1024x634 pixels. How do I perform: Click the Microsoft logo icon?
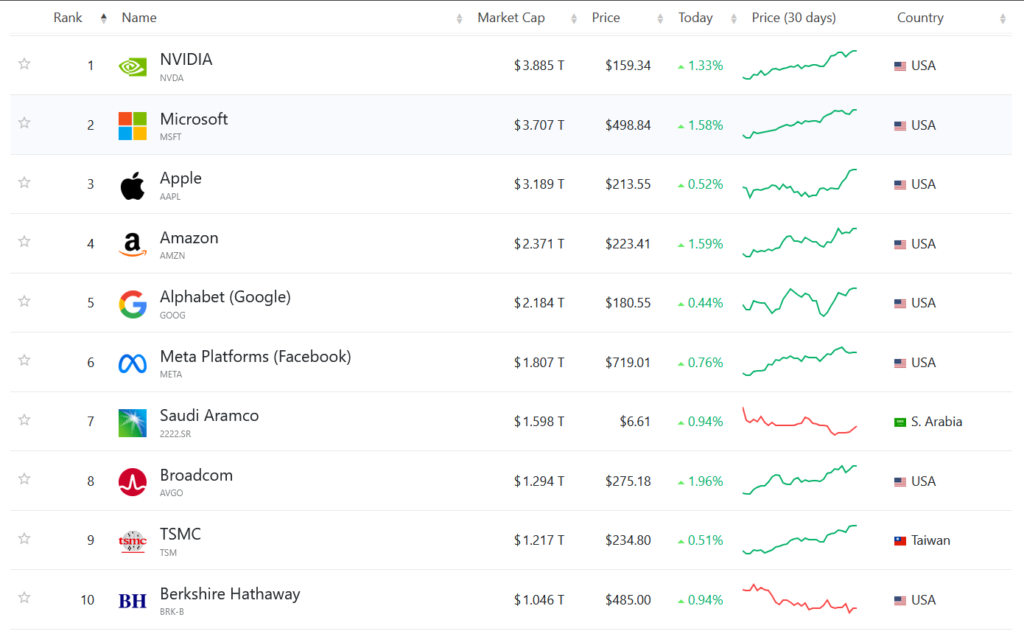coord(132,126)
